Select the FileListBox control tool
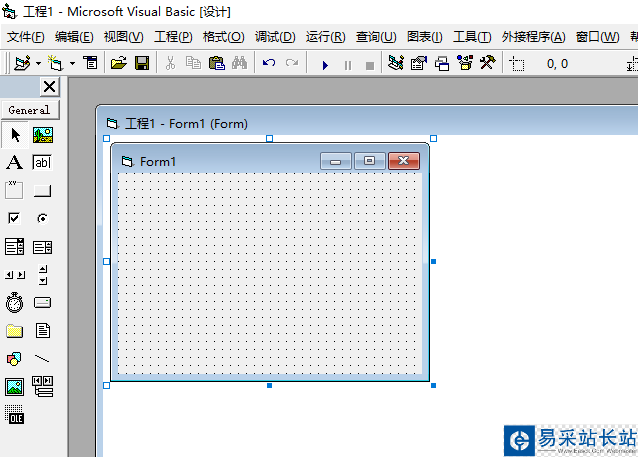 coord(43,330)
